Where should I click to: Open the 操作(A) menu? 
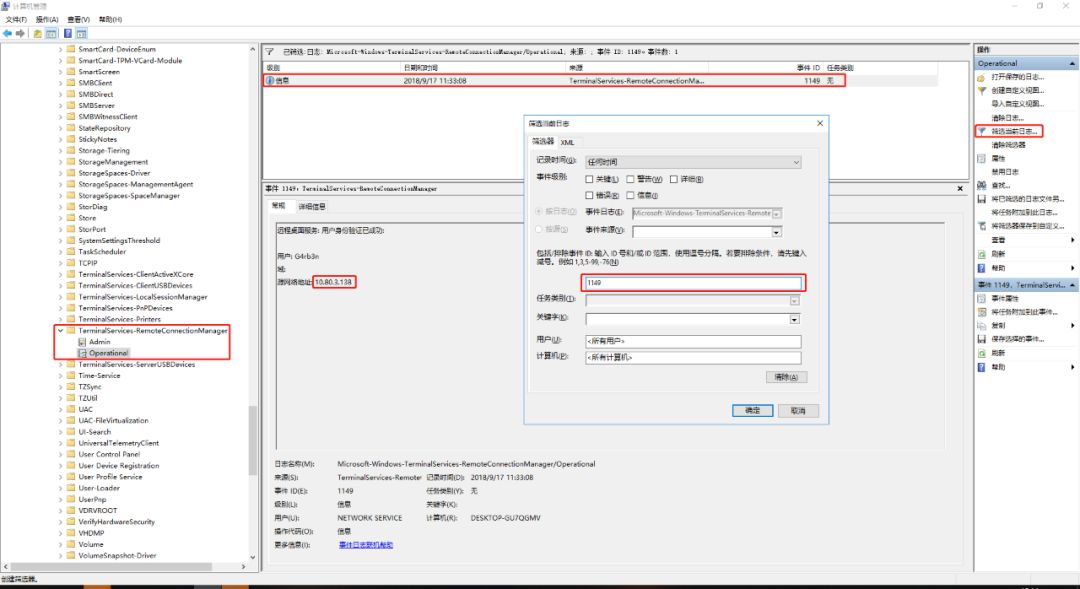pyautogui.click(x=47, y=19)
